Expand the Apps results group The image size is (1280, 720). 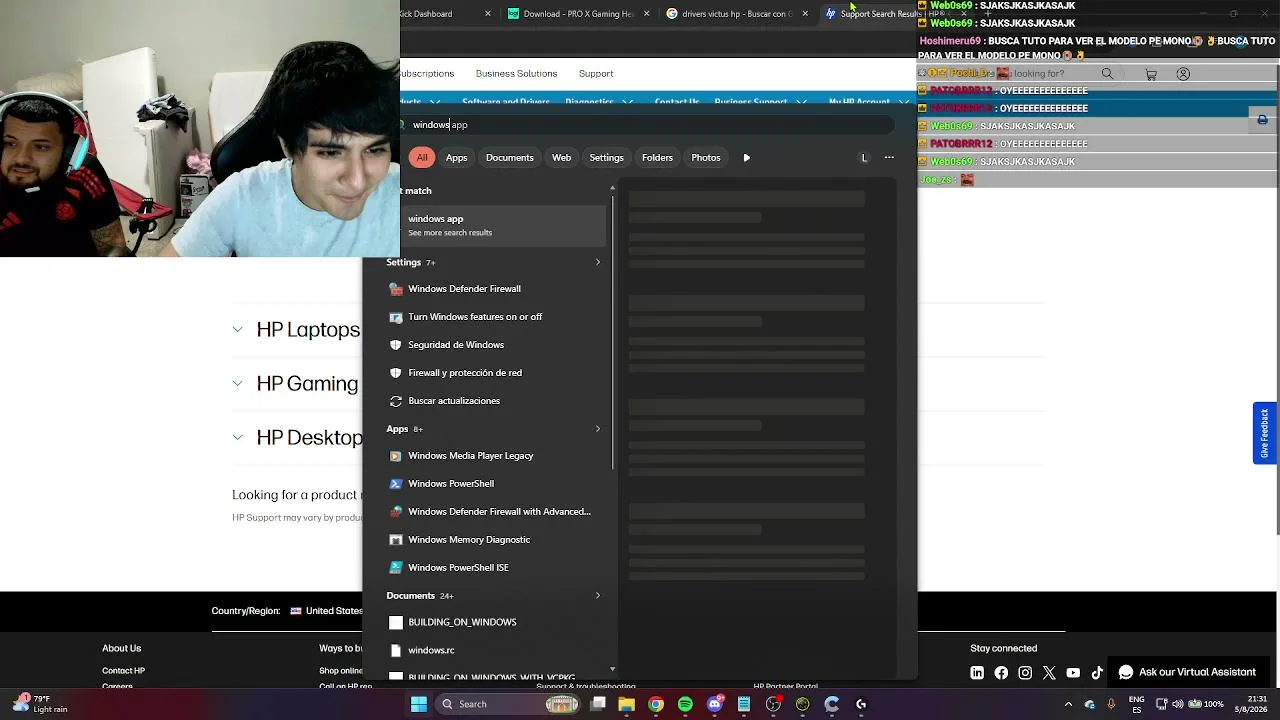click(x=598, y=429)
